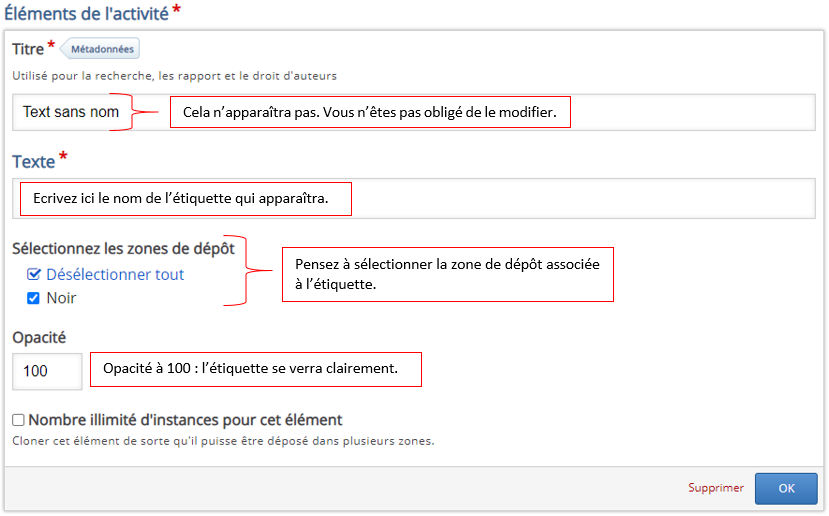
Task: Click the Sélectionnez les zones de dépôt label
Action: (x=123, y=249)
